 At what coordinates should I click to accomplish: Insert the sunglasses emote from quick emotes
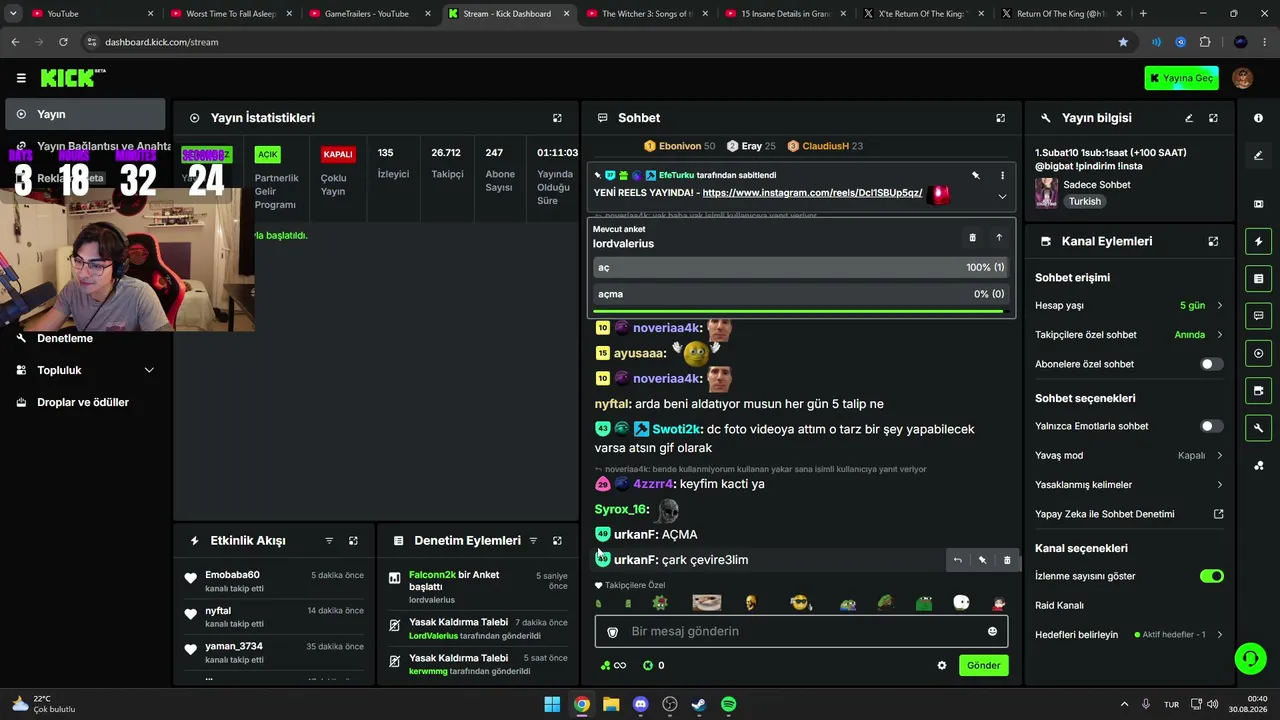(800, 603)
